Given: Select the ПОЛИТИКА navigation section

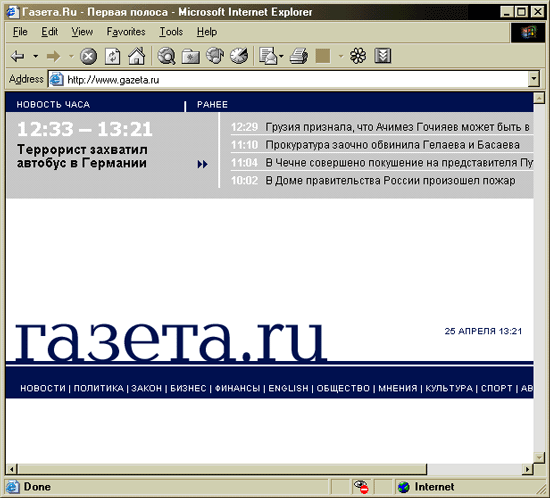Looking at the screenshot, I should pos(99,388).
